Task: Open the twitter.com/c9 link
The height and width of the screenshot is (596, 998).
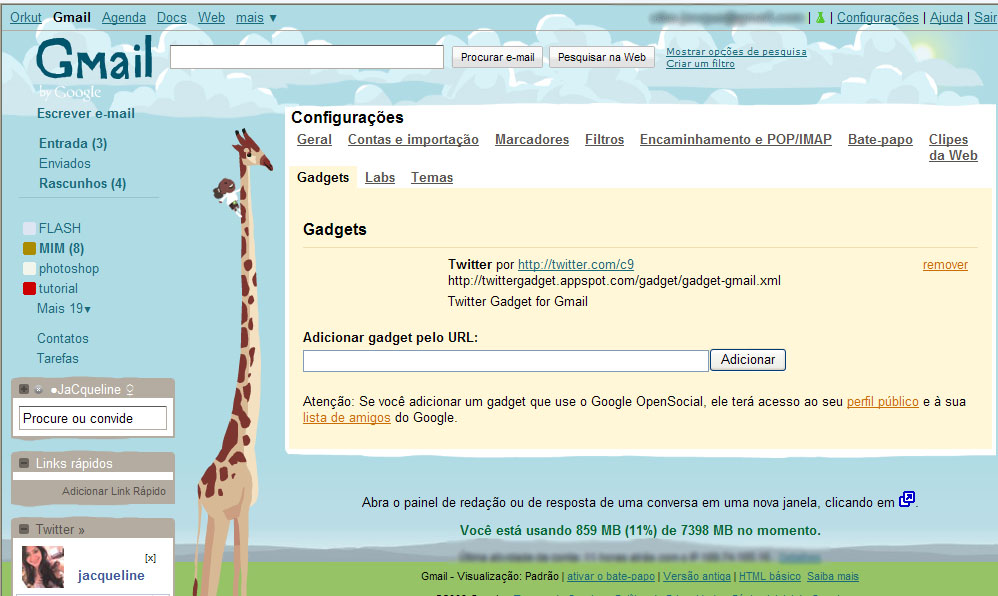Action: tap(576, 264)
